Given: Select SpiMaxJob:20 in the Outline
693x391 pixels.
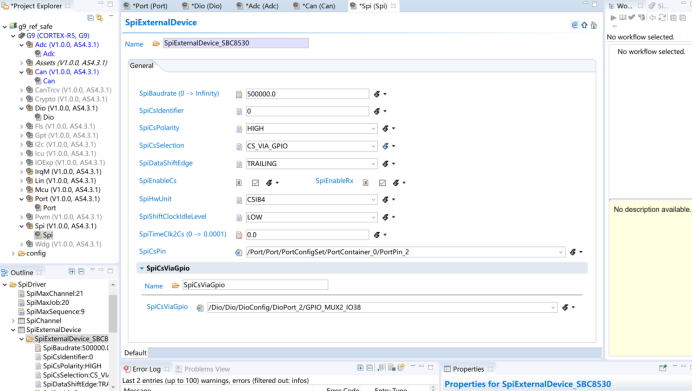Looking at the screenshot, I should (x=47, y=303).
